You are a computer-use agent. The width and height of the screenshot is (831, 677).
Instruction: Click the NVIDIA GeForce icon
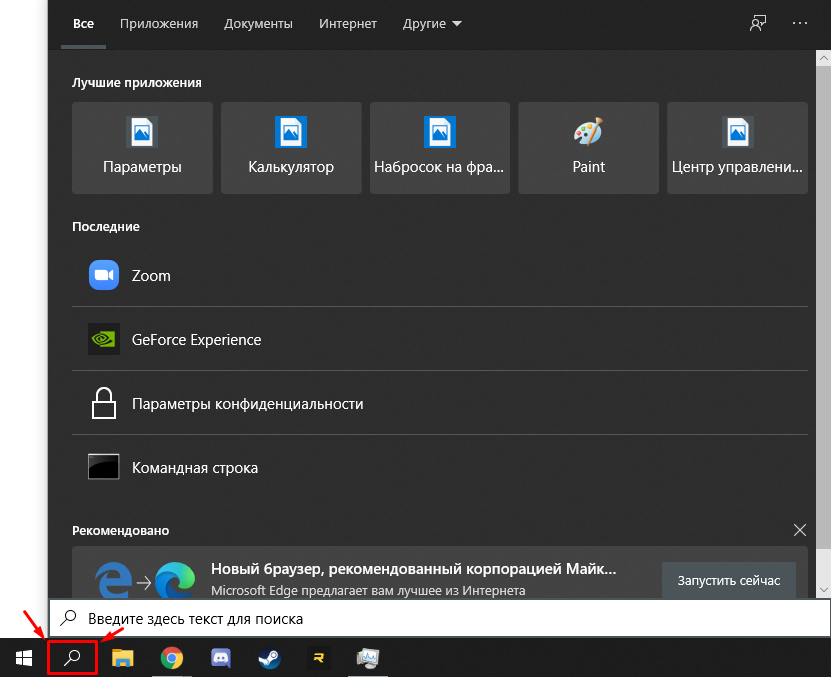[104, 339]
